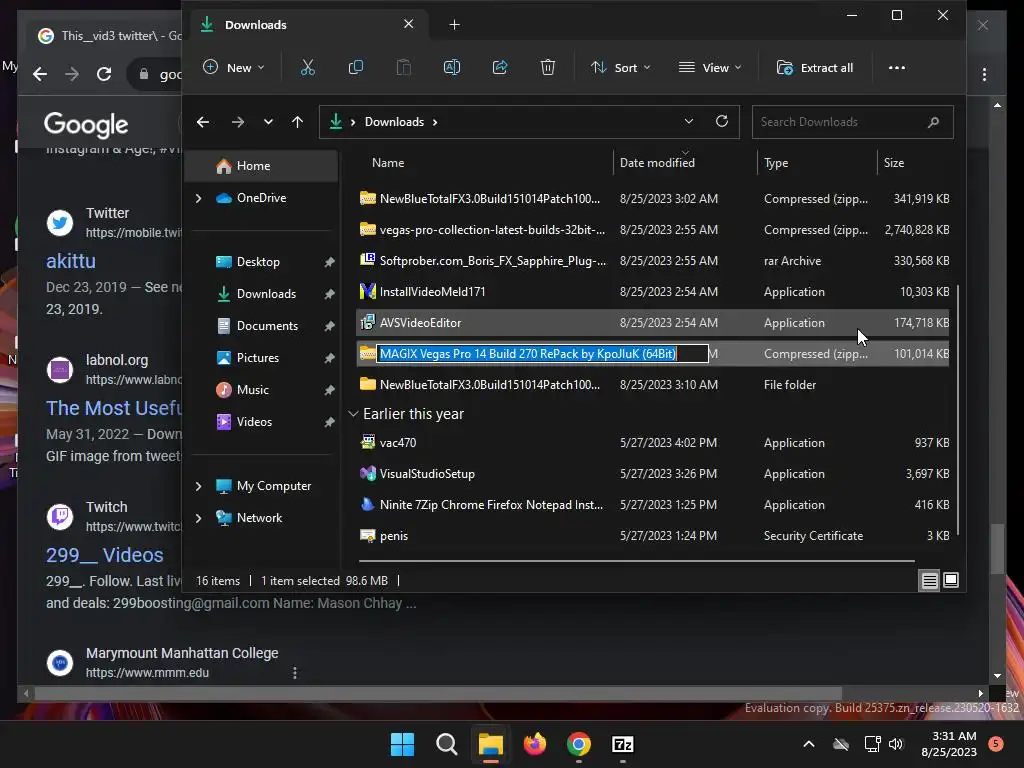Click the search magnifier in Search Downloads
The image size is (1024, 768).
coord(933,121)
